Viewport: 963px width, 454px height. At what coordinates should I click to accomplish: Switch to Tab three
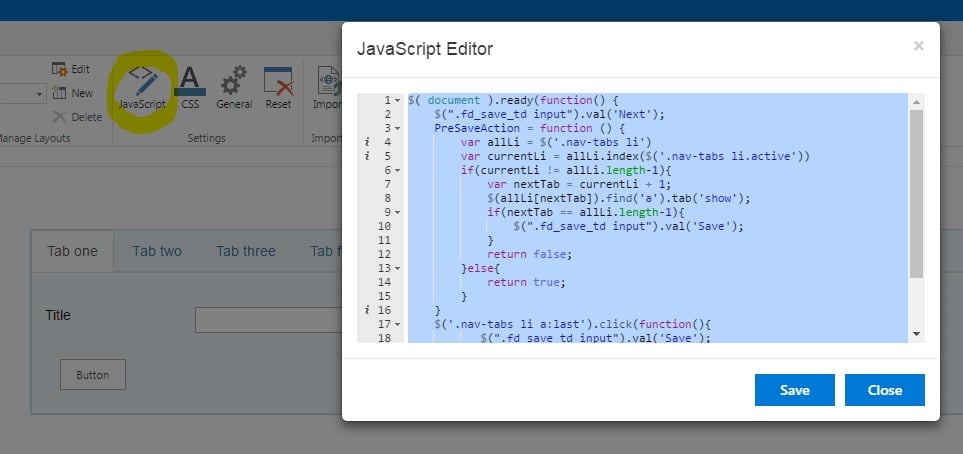pos(246,251)
